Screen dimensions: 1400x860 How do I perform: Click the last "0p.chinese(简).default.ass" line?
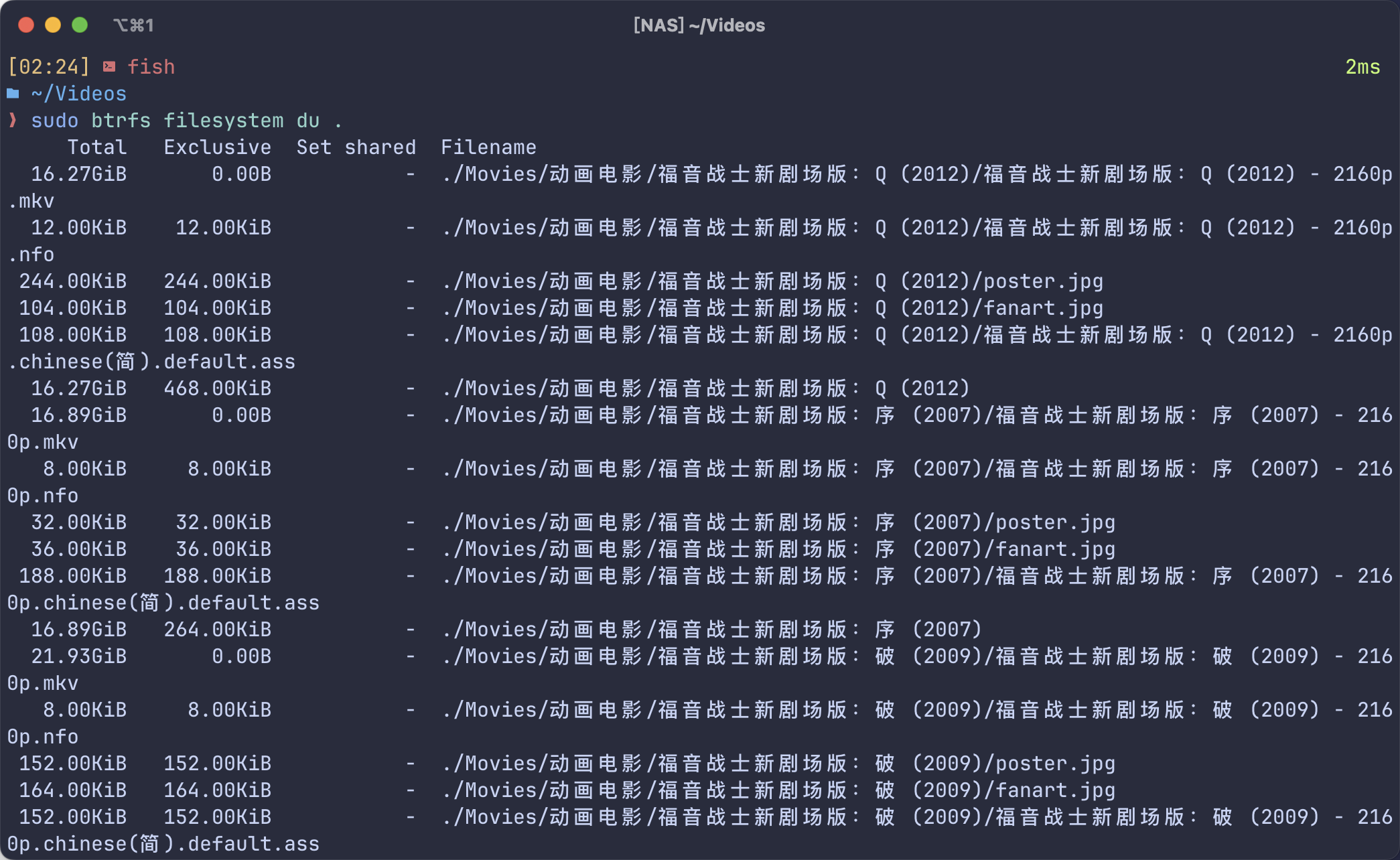tap(163, 843)
